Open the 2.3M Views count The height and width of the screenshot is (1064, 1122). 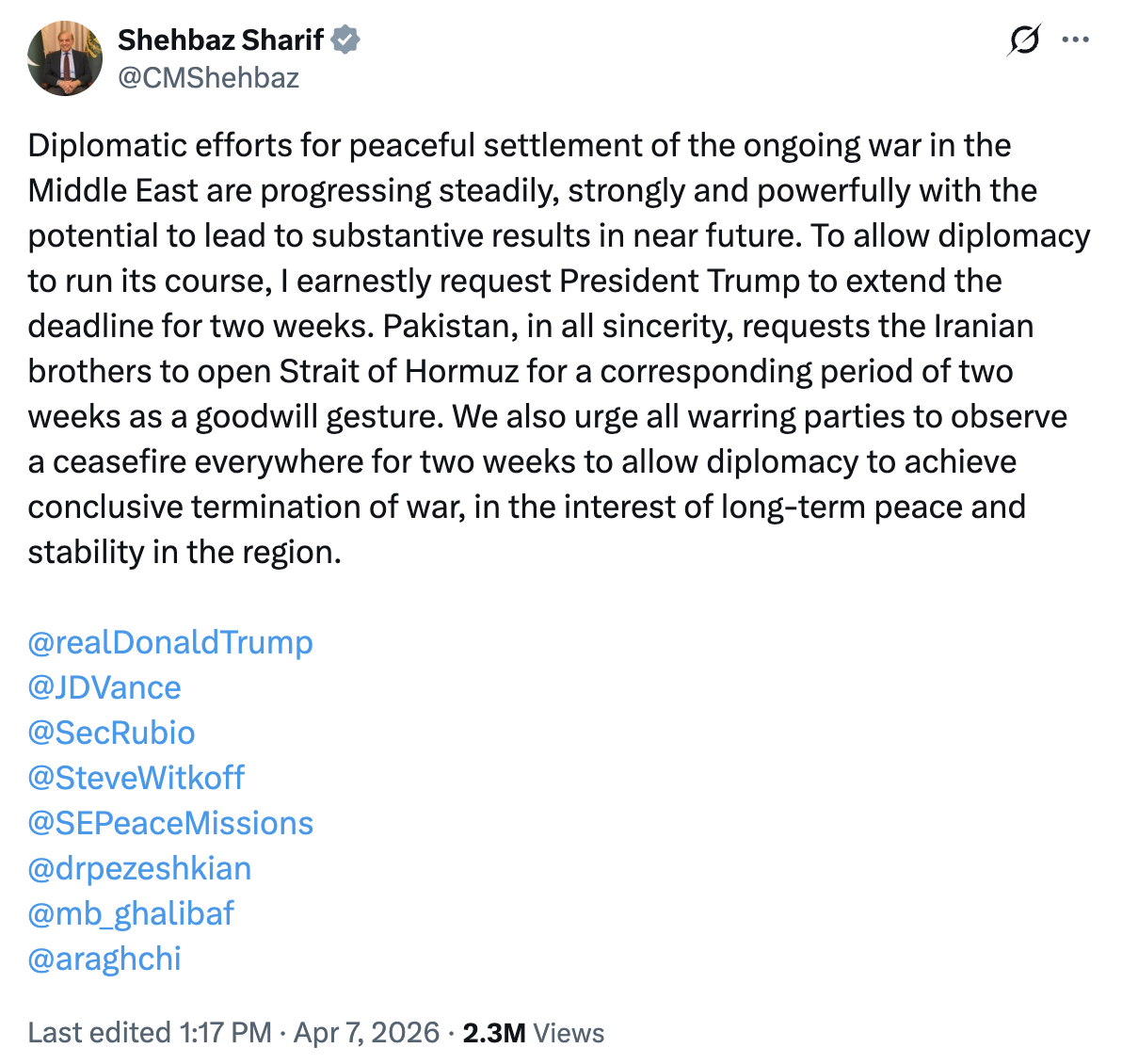pos(533,1033)
